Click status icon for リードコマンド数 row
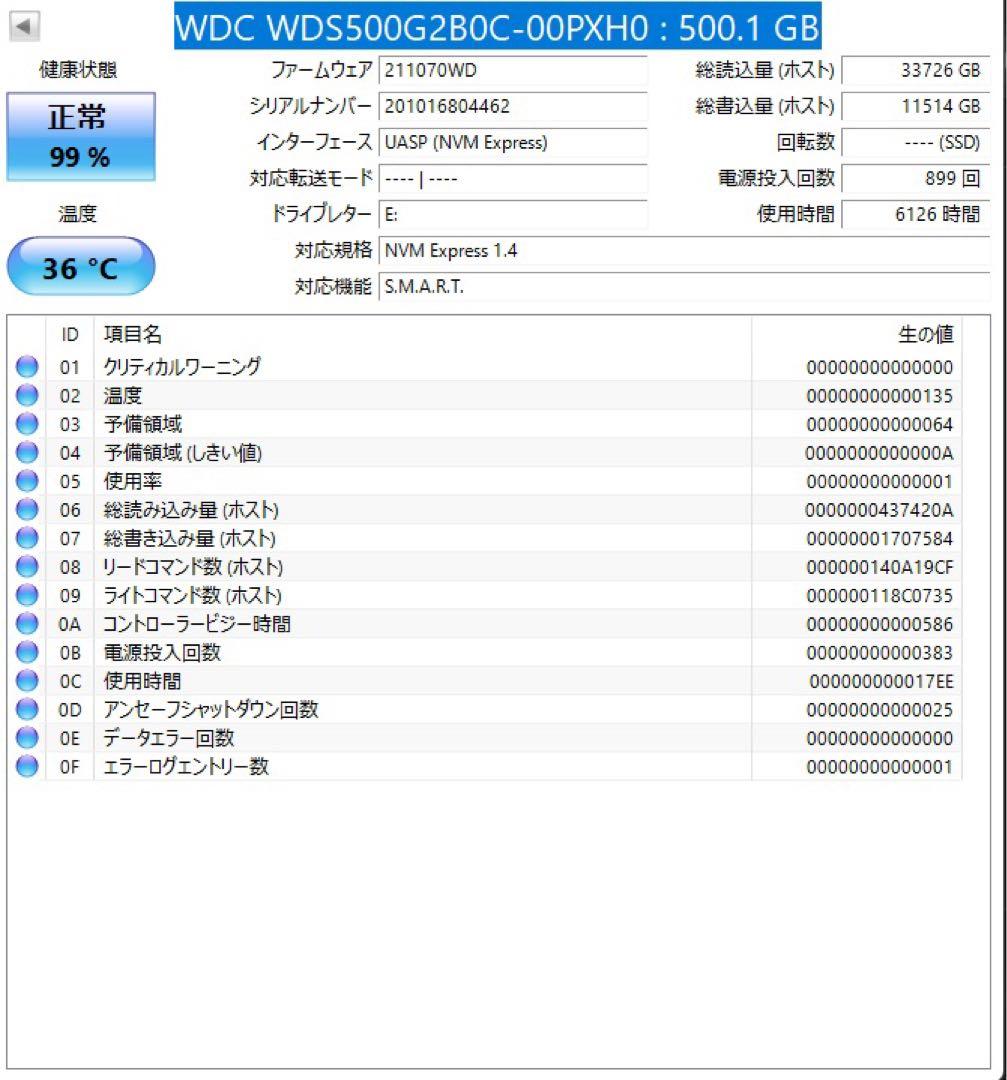Image resolution: width=1007 pixels, height=1080 pixels. coord(27,567)
